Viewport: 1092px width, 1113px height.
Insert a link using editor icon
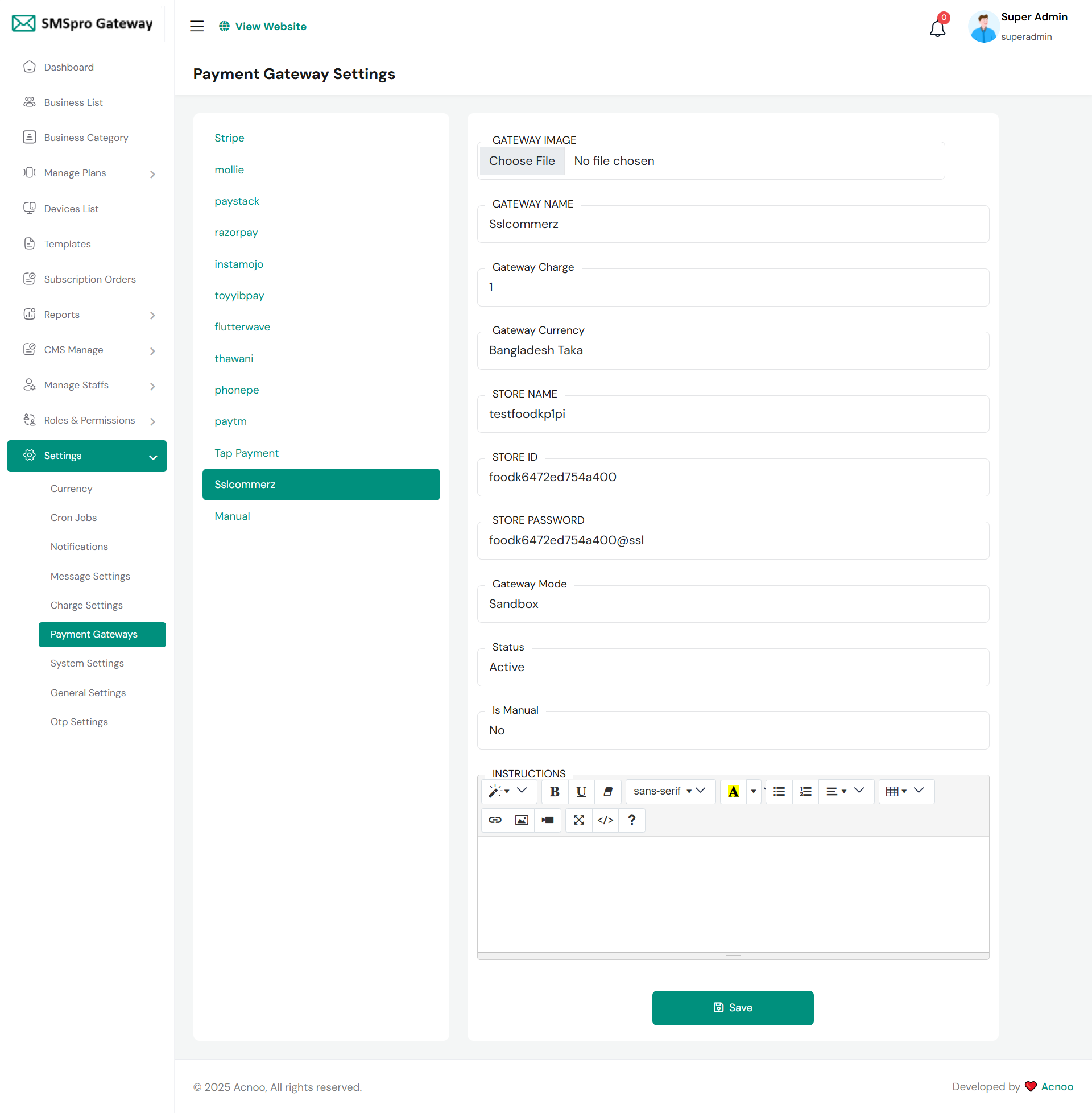coord(495,820)
